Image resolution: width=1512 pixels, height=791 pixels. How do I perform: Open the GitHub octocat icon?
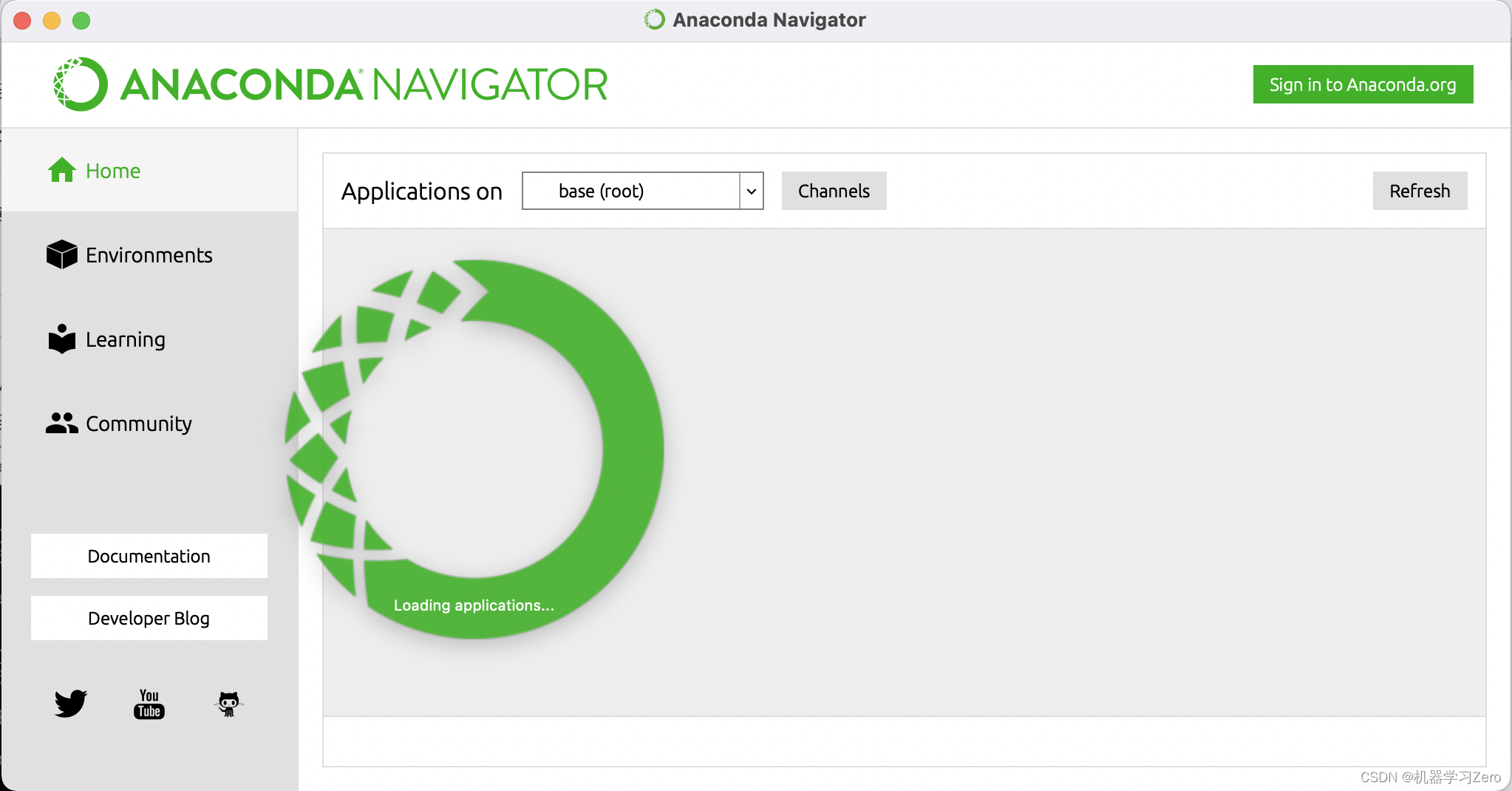[229, 704]
